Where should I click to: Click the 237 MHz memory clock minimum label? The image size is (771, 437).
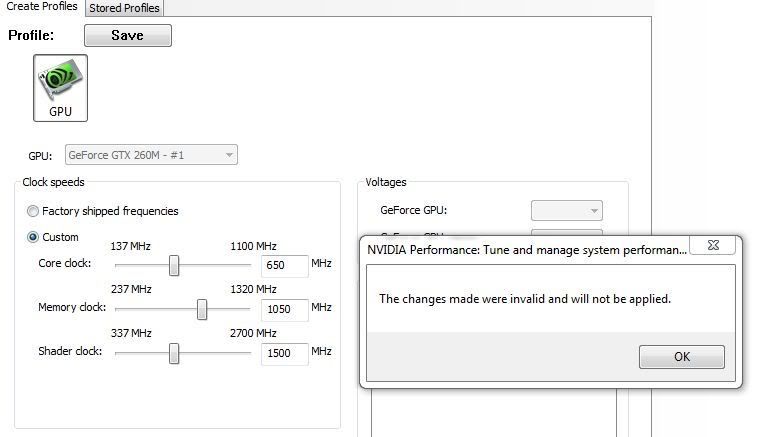(131, 289)
